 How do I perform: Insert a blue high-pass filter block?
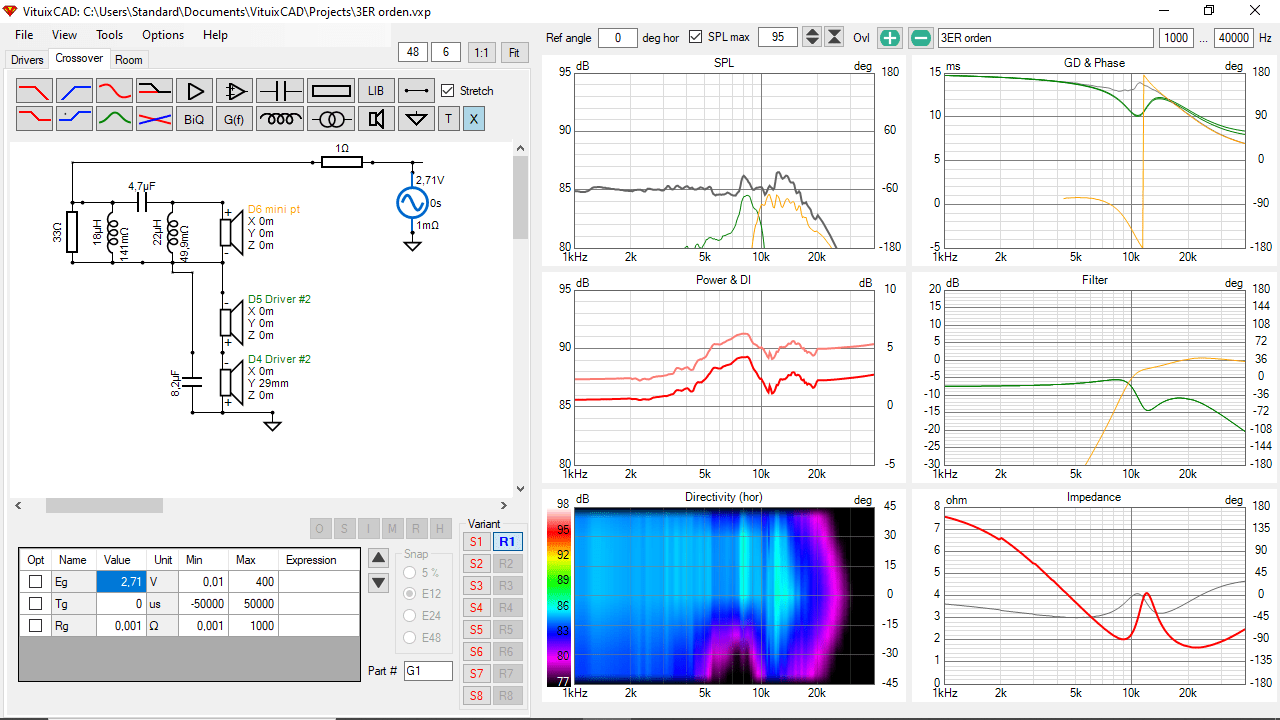(75, 91)
